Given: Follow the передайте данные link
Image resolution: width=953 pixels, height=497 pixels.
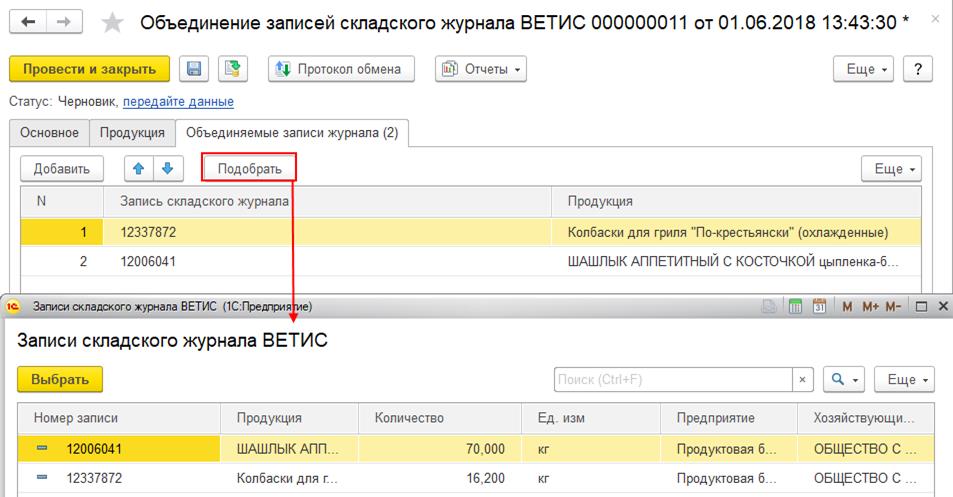Looking at the screenshot, I should click(178, 101).
